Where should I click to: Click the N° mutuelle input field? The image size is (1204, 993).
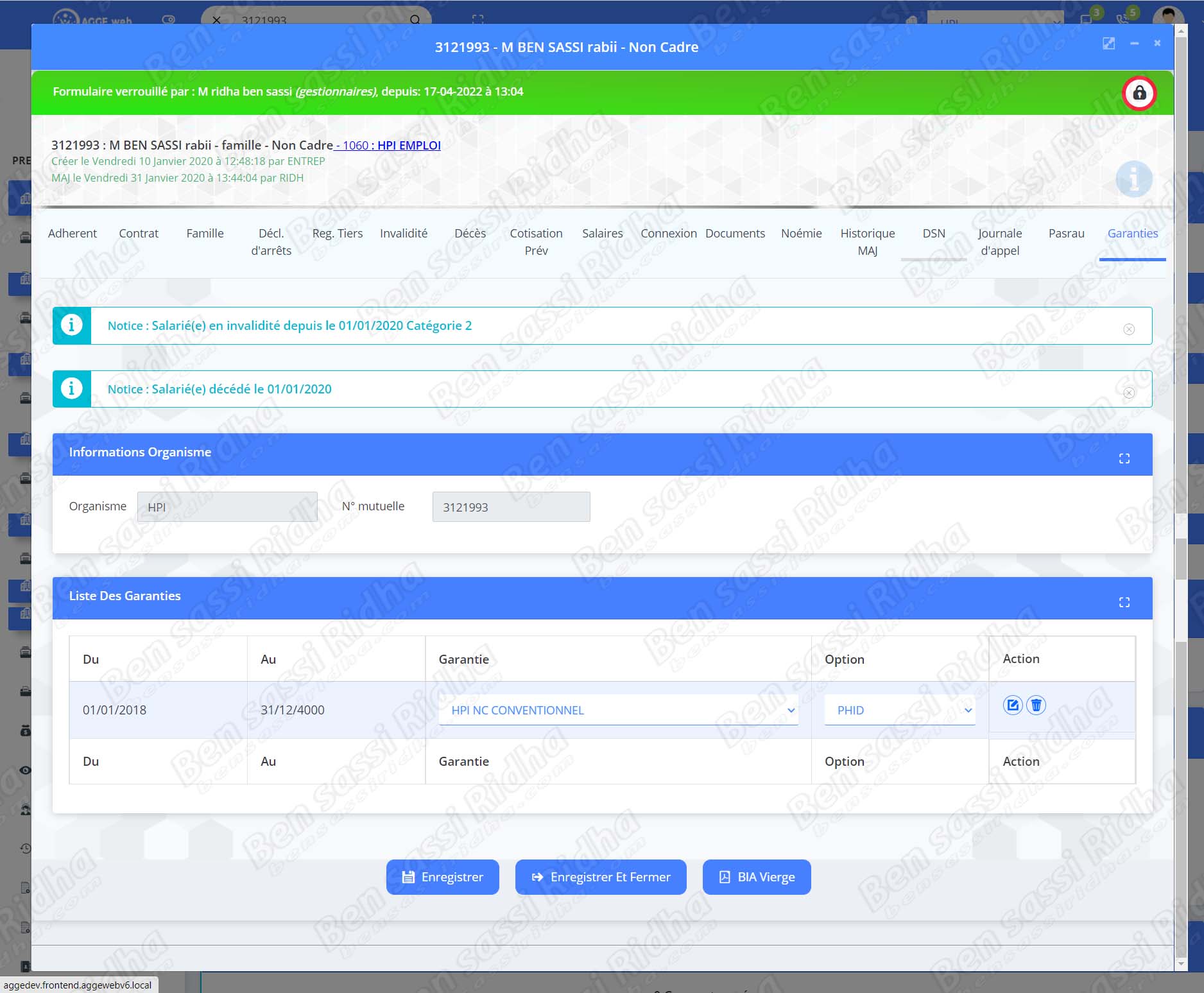(511, 507)
